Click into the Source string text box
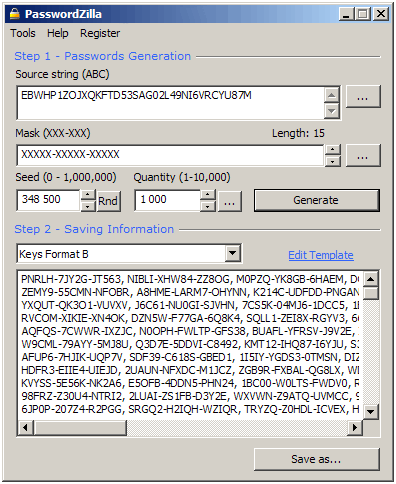396x484 pixels. (x=170, y=103)
